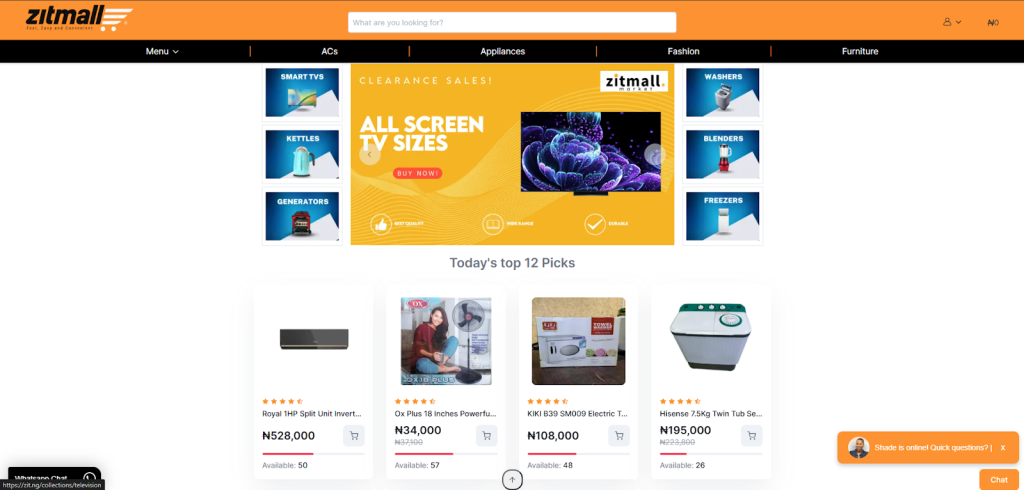1024x490 pixels.
Task: Open the Zitmall logo home link
Action: coord(79,19)
